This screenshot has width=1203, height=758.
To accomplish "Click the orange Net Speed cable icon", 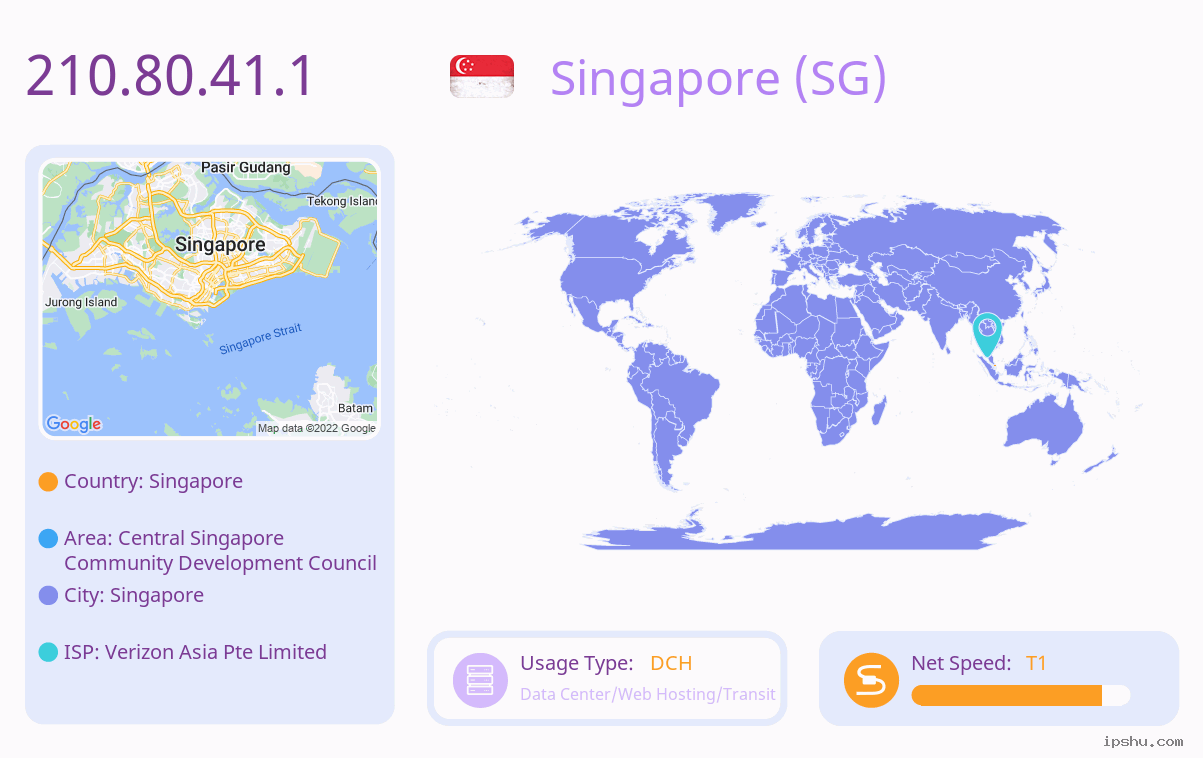I will [x=871, y=680].
